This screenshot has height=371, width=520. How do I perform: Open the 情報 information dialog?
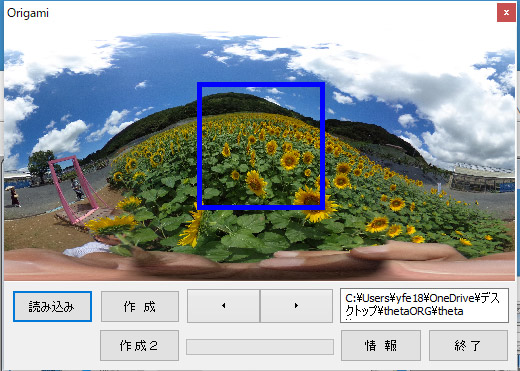pos(381,345)
